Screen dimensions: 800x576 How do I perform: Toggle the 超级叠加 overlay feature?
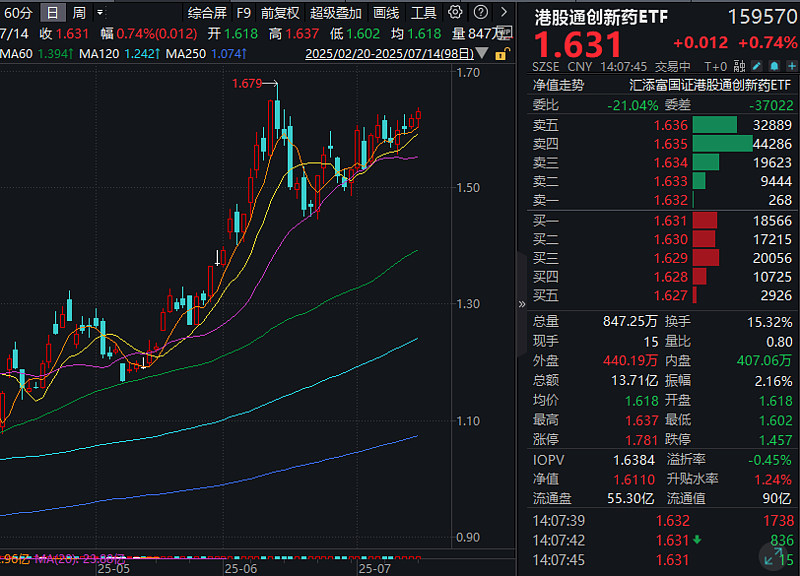[337, 13]
